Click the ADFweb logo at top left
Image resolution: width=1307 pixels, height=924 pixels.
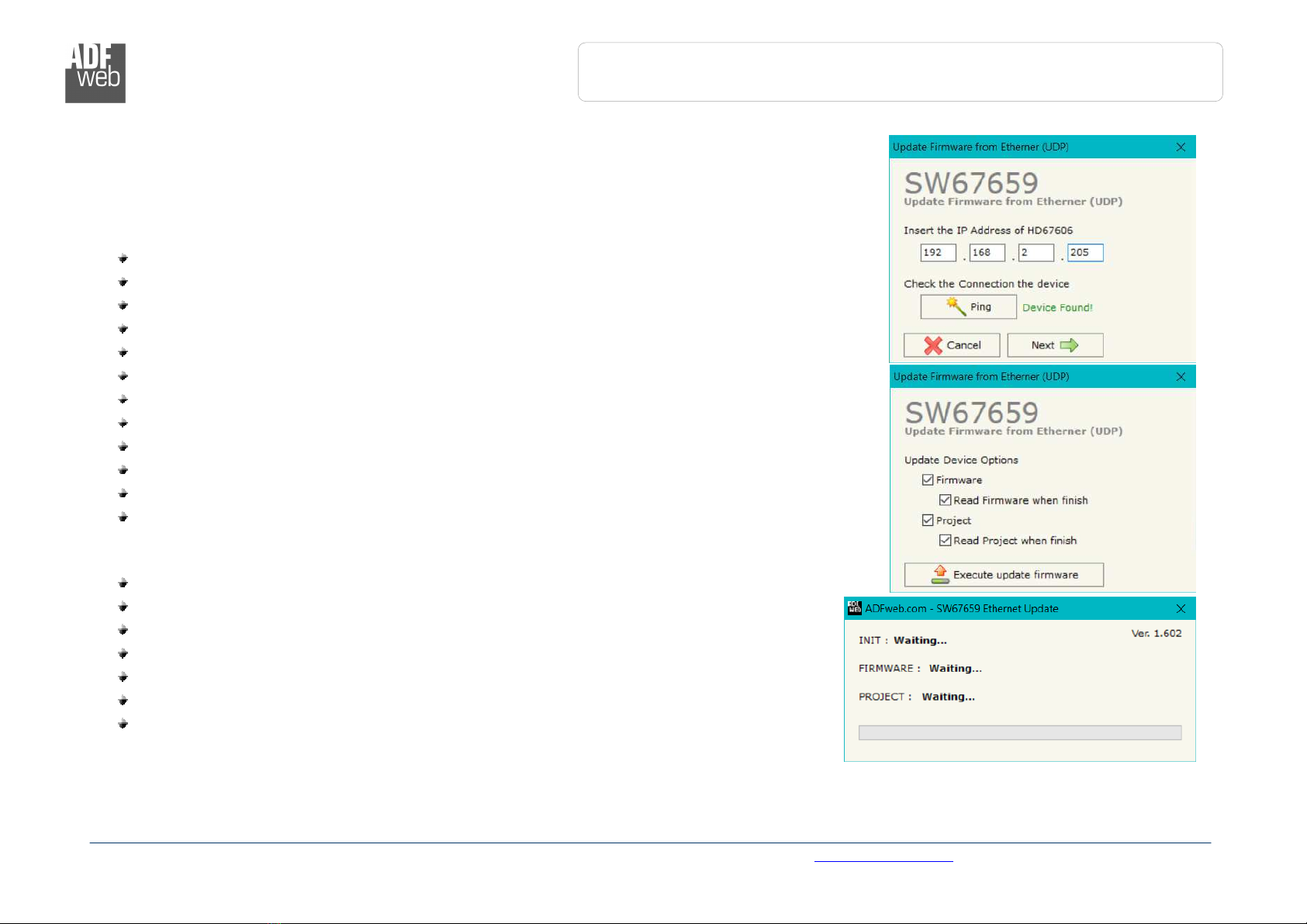pyautogui.click(x=95, y=73)
